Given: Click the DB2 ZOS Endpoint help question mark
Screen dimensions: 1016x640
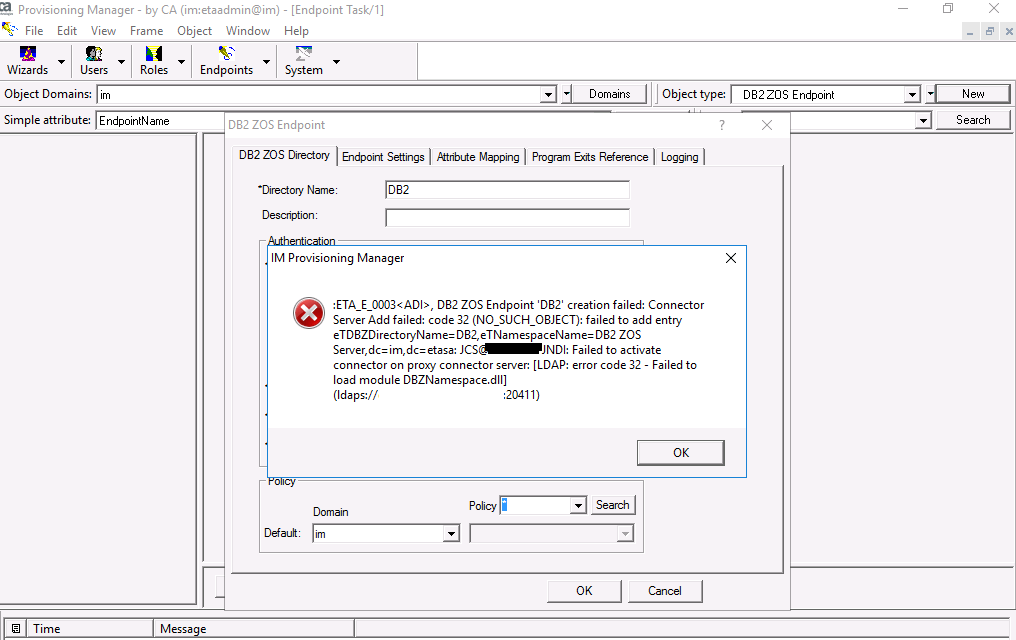Looking at the screenshot, I should coord(722,125).
